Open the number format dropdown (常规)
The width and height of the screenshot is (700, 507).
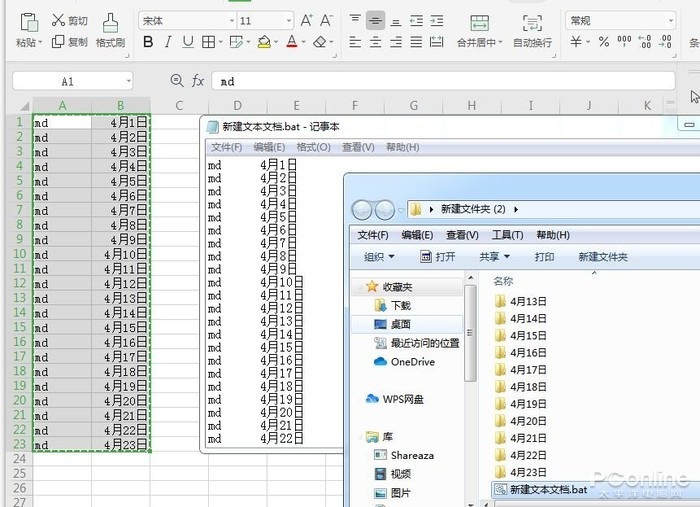(x=670, y=21)
